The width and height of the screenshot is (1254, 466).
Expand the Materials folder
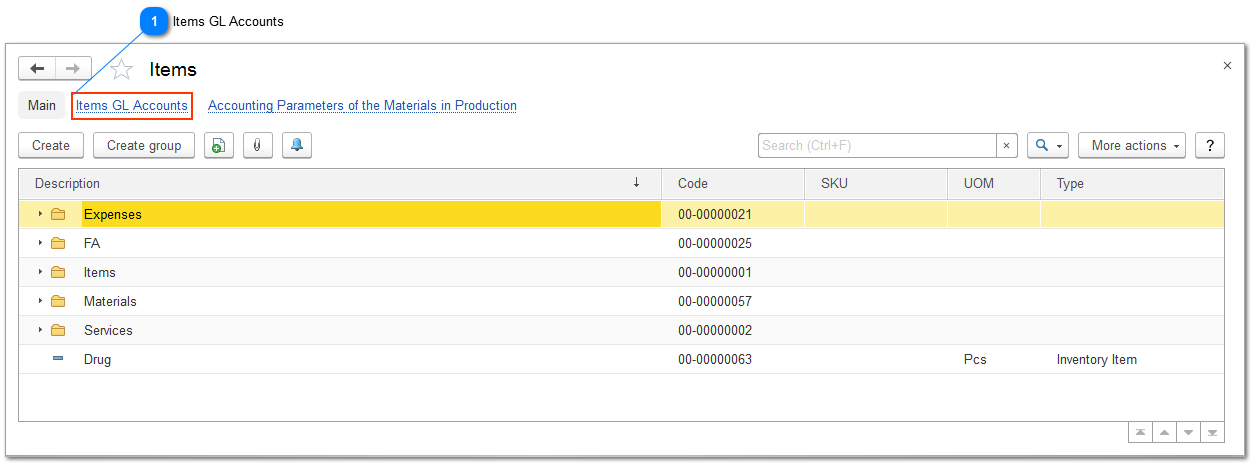coord(41,301)
